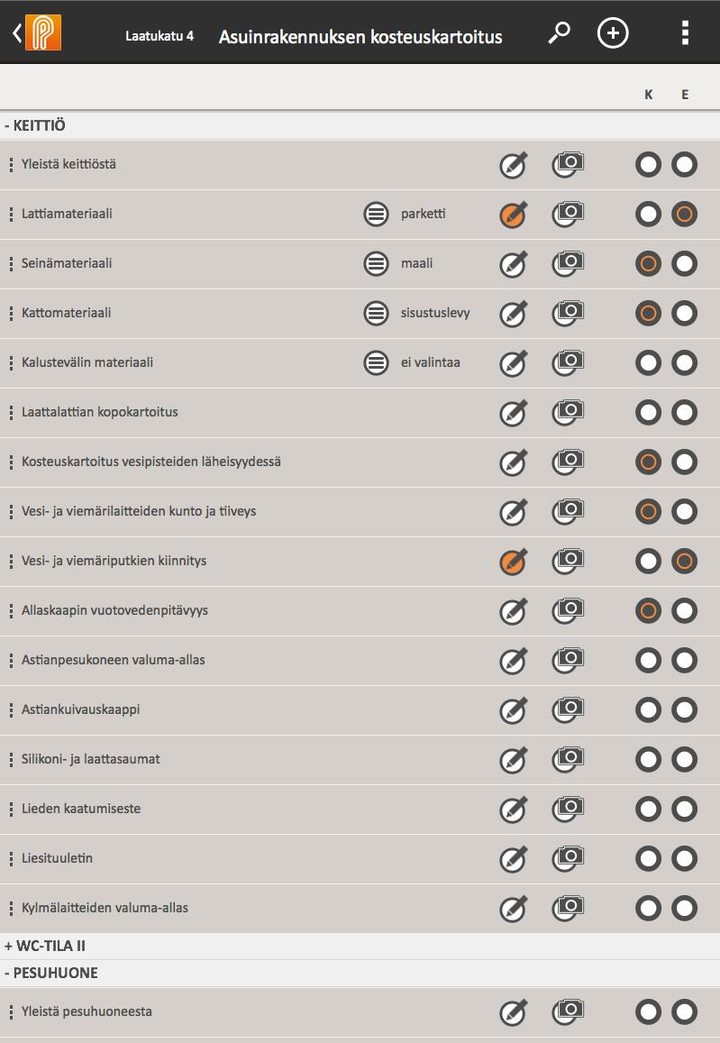Select the K radio on Kattomateriaali row
This screenshot has width=720, height=1043.
648,313
